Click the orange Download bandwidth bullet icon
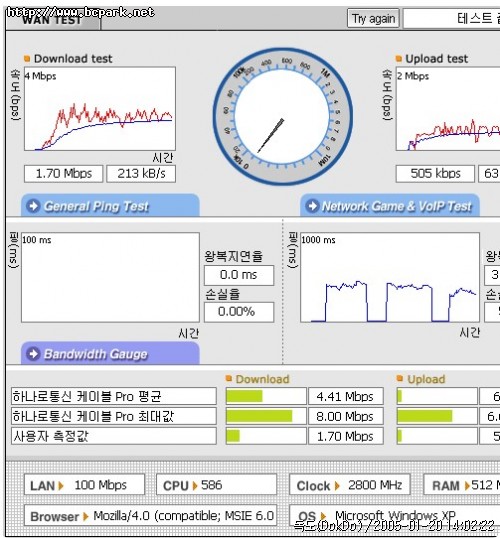 (229, 378)
